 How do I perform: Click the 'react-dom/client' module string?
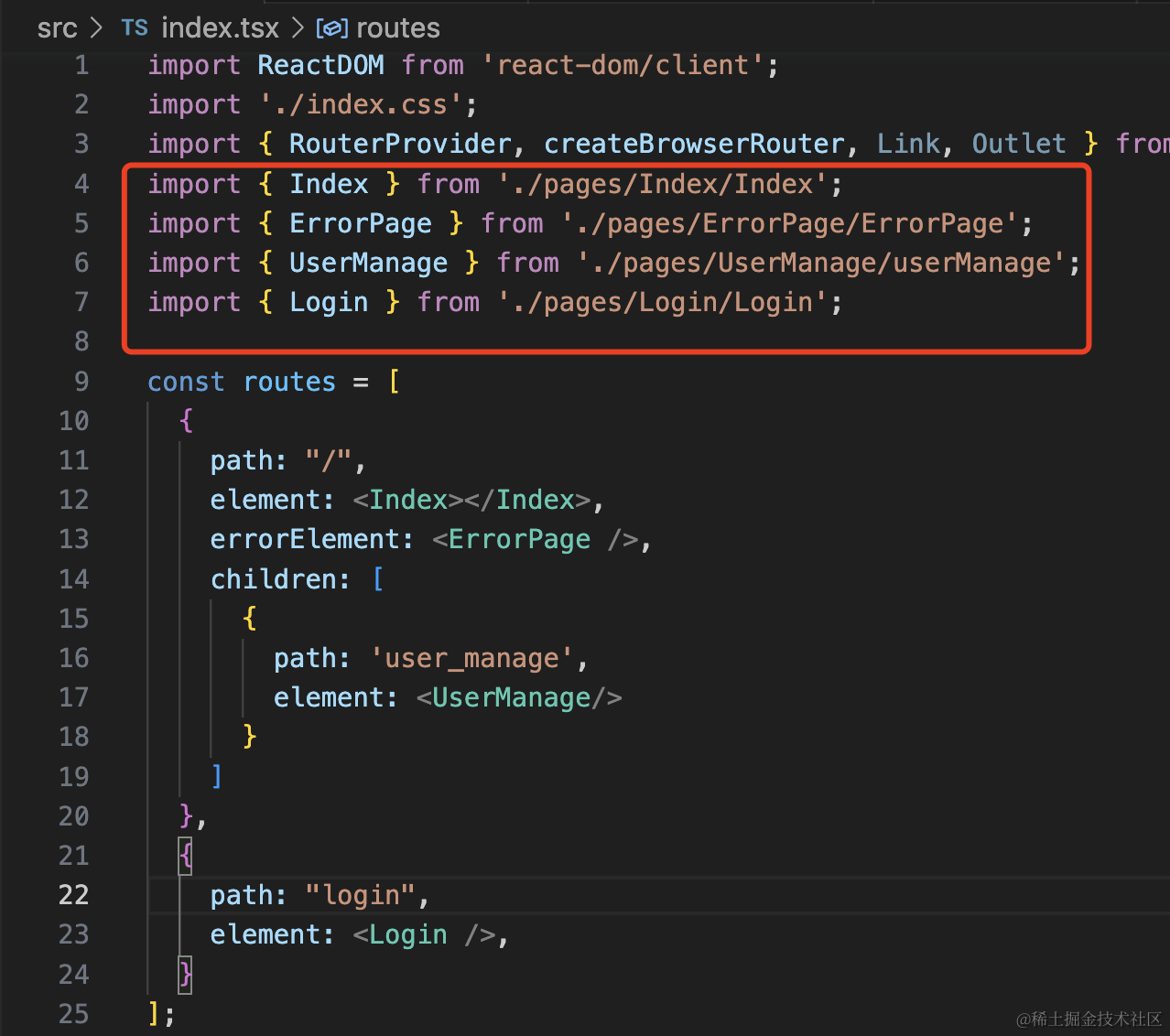pyautogui.click(x=623, y=65)
